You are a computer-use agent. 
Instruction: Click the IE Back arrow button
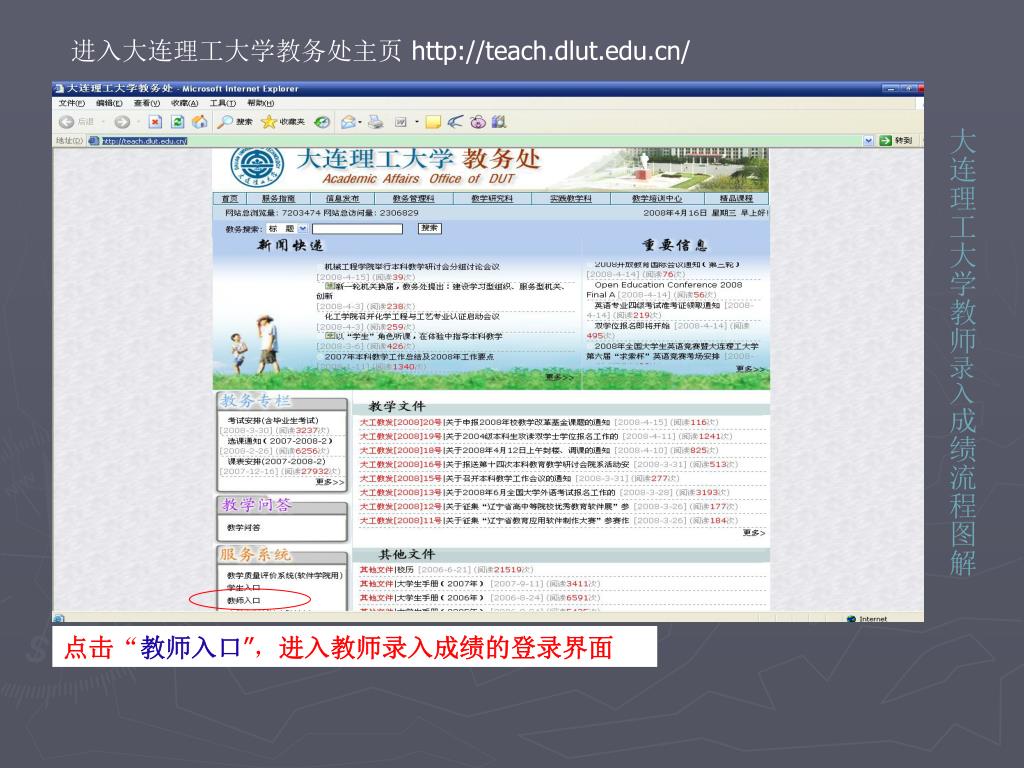(66, 122)
